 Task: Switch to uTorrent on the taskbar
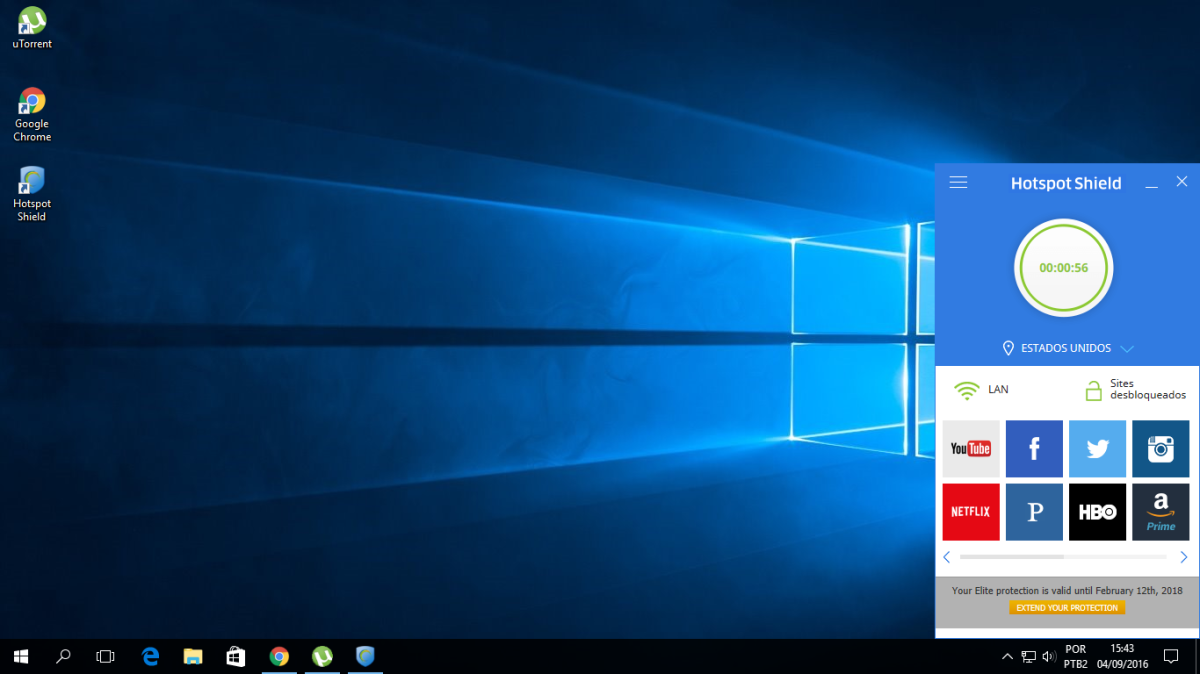pyautogui.click(x=322, y=657)
